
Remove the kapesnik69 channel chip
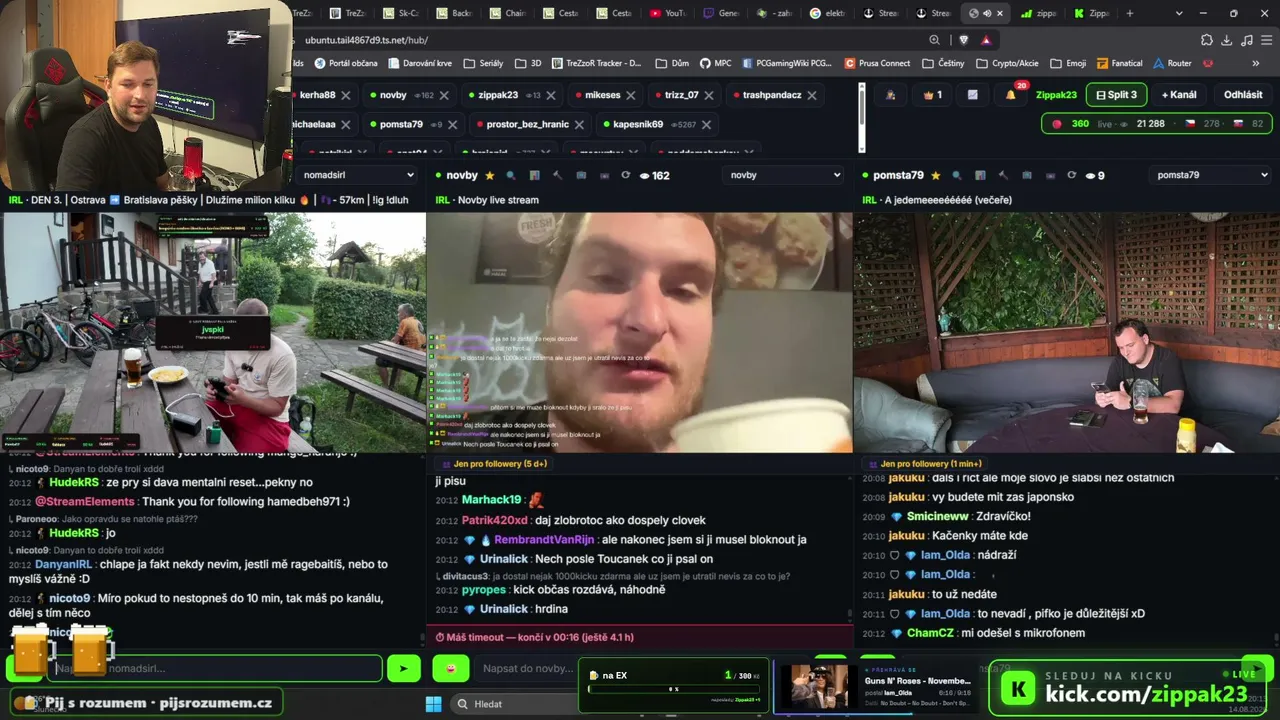(706, 125)
